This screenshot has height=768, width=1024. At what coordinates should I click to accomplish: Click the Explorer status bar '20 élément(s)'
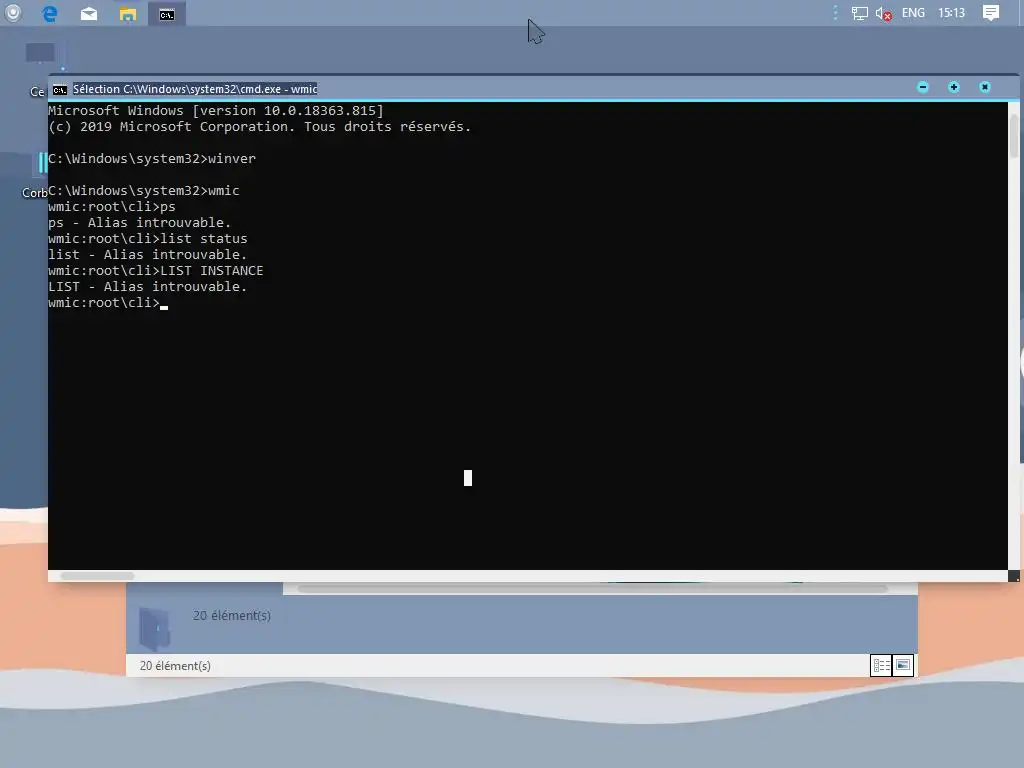(175, 666)
